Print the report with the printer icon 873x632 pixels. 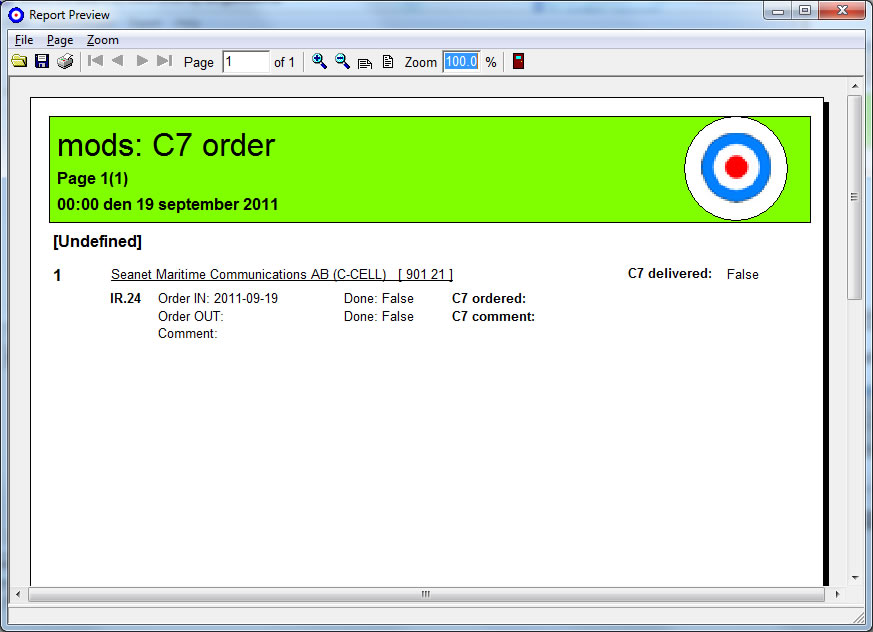pyautogui.click(x=65, y=62)
